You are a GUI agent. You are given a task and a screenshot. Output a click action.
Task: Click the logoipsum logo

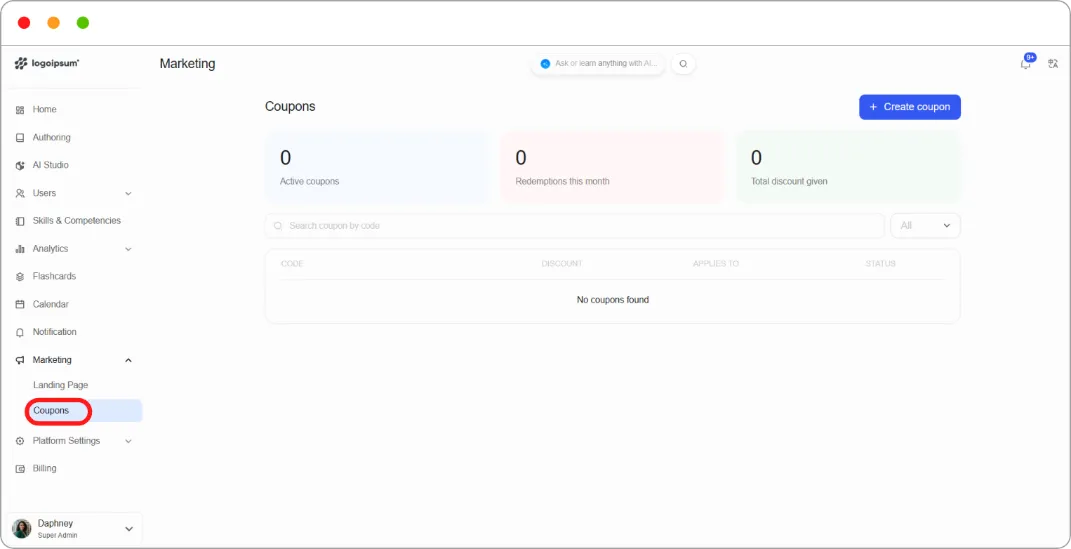[x=47, y=63]
